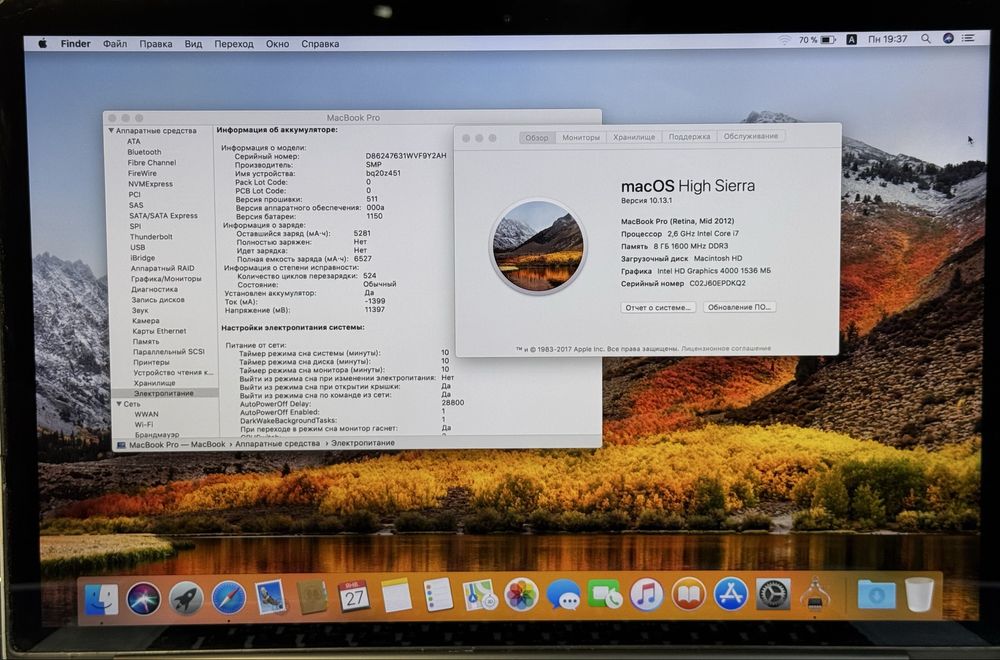Select Bluetooth in the sidebar

pyautogui.click(x=144, y=152)
